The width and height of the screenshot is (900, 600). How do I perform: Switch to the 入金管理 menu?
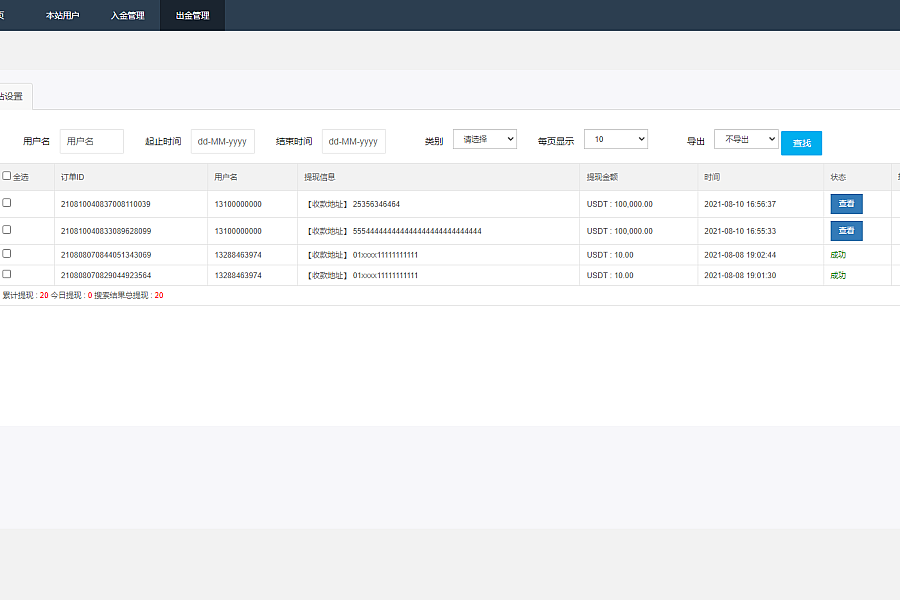point(127,15)
